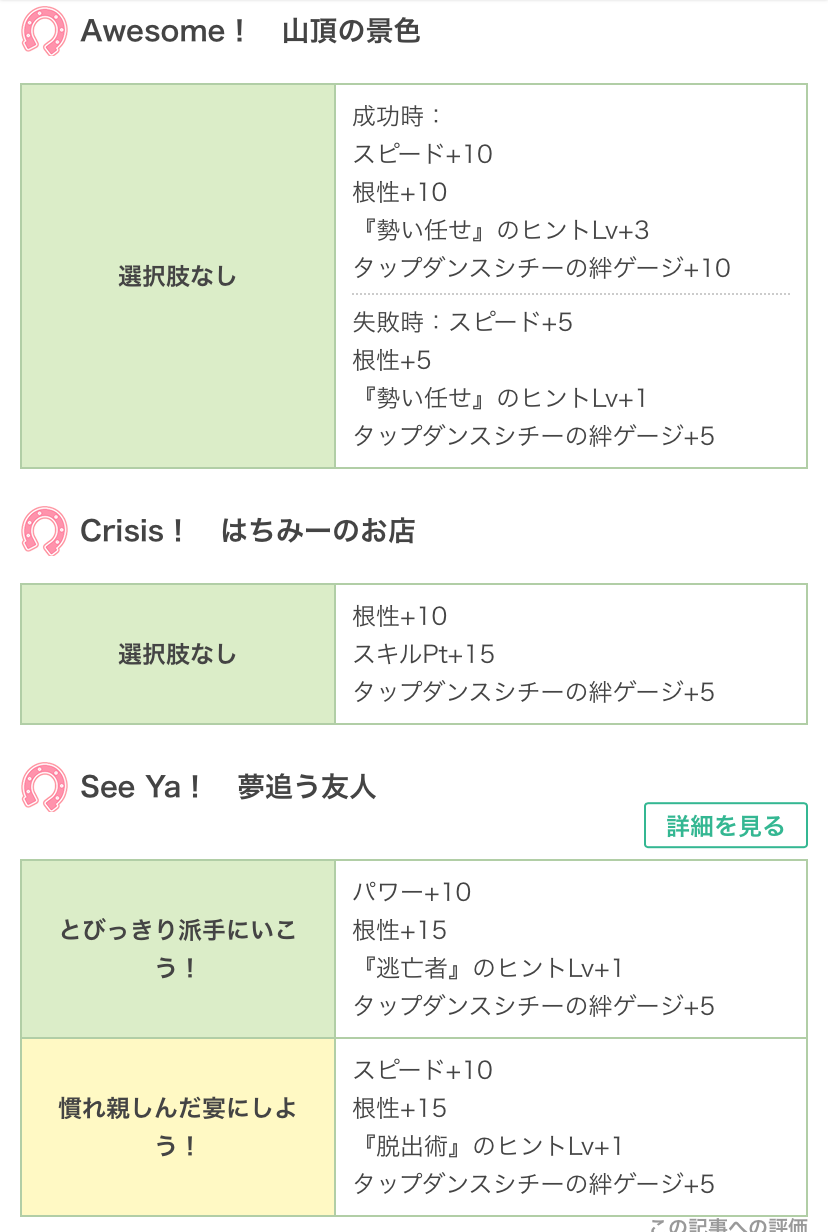Click the Crisis！ はちみーのお店 heading

(247, 530)
